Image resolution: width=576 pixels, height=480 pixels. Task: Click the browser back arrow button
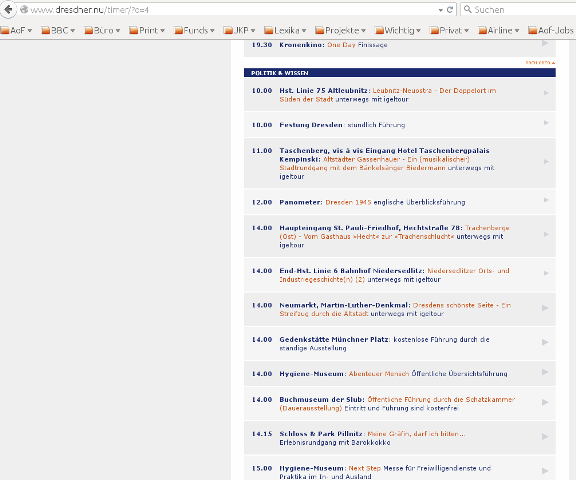point(8,9)
